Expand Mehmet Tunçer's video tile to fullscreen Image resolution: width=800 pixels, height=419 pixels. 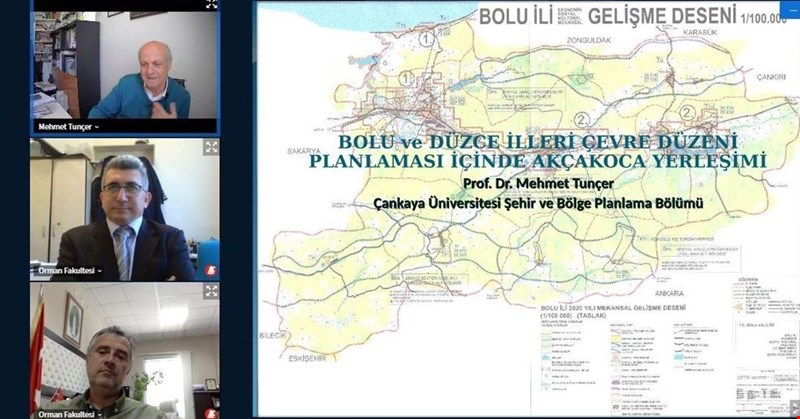click(211, 5)
